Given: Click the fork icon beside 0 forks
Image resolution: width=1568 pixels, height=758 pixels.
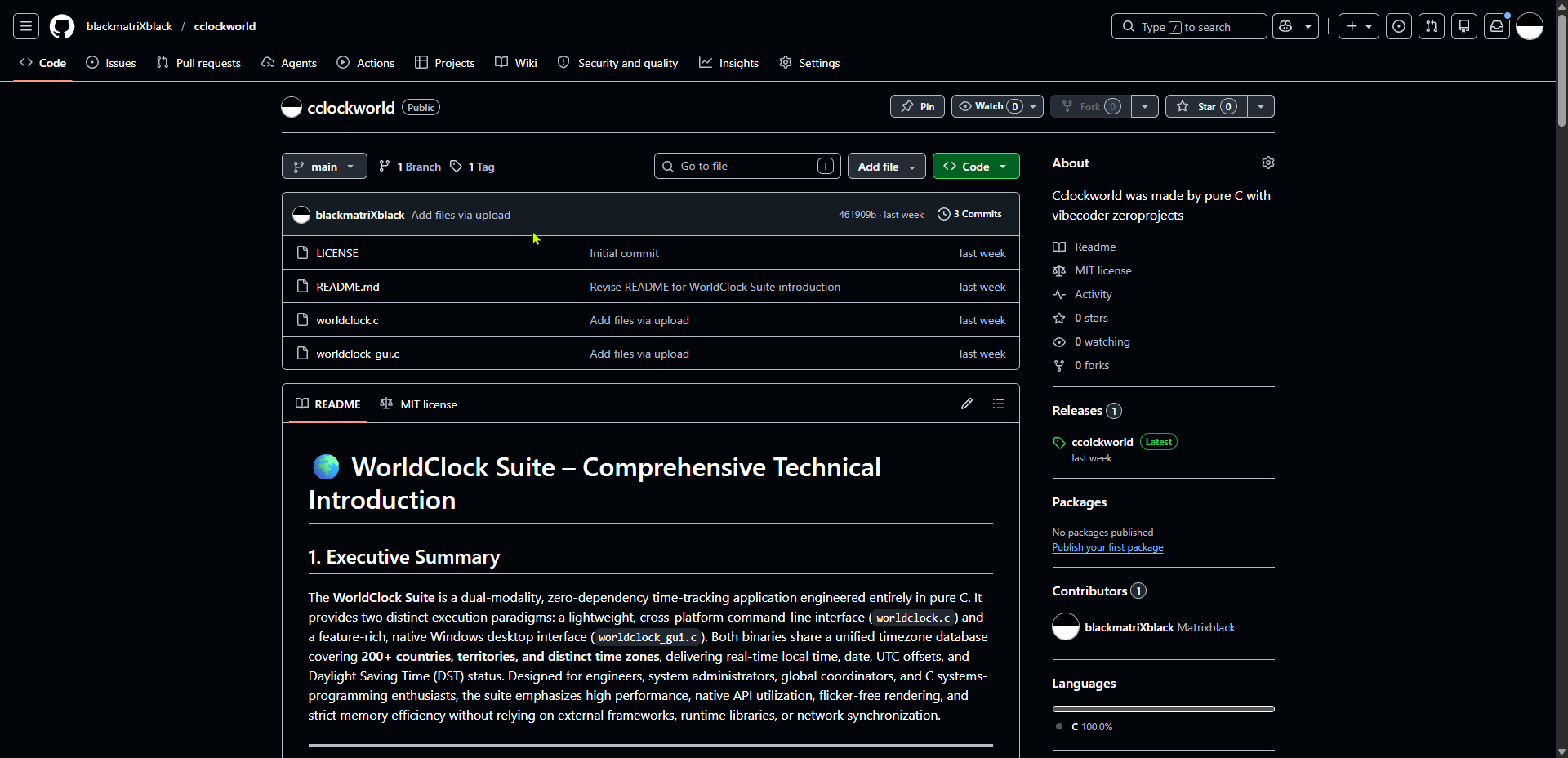Looking at the screenshot, I should (1059, 365).
